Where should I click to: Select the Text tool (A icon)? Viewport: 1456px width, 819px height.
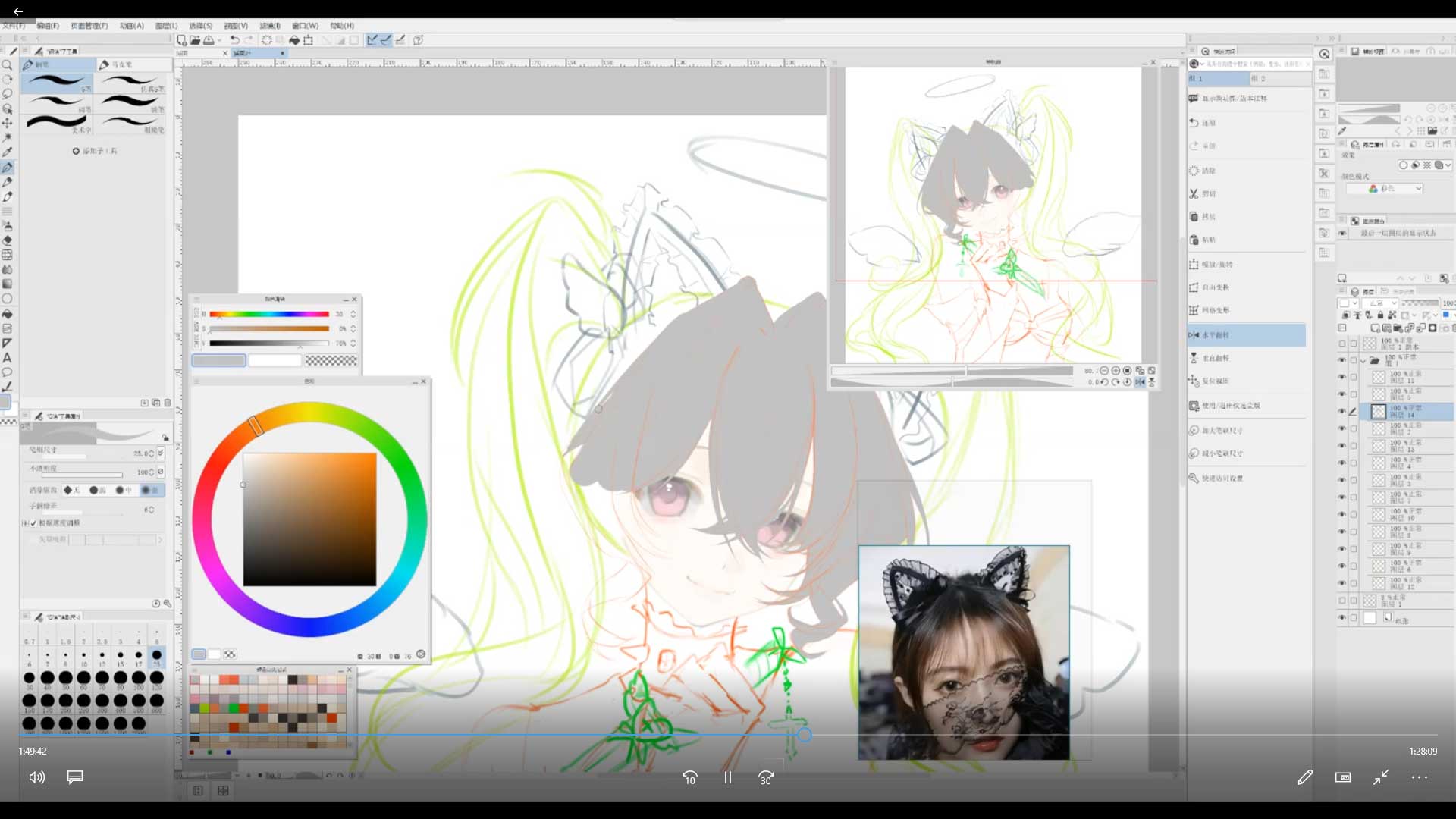(8, 358)
